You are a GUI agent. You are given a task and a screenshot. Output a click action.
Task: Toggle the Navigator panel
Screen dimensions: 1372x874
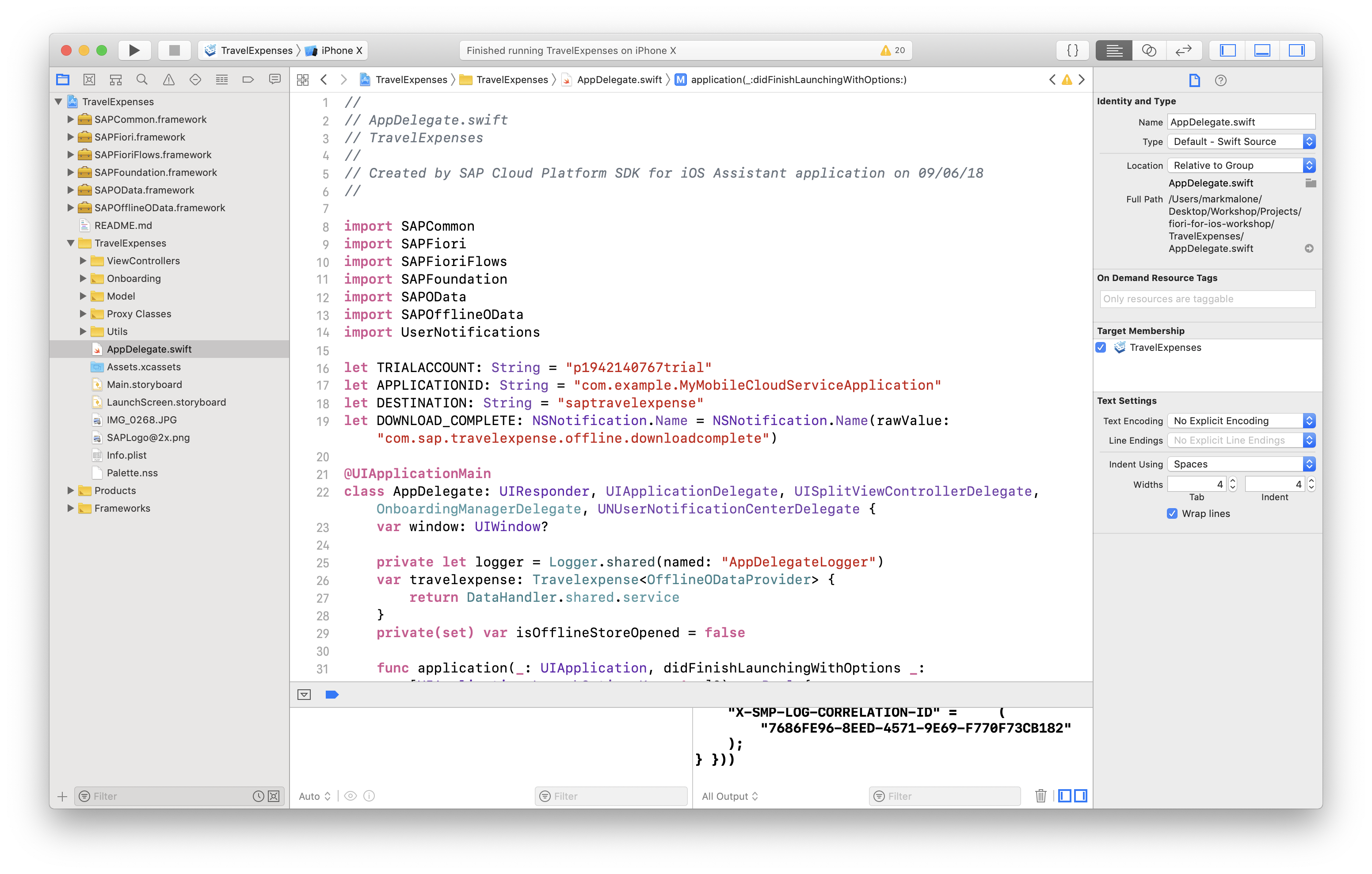click(x=1227, y=50)
